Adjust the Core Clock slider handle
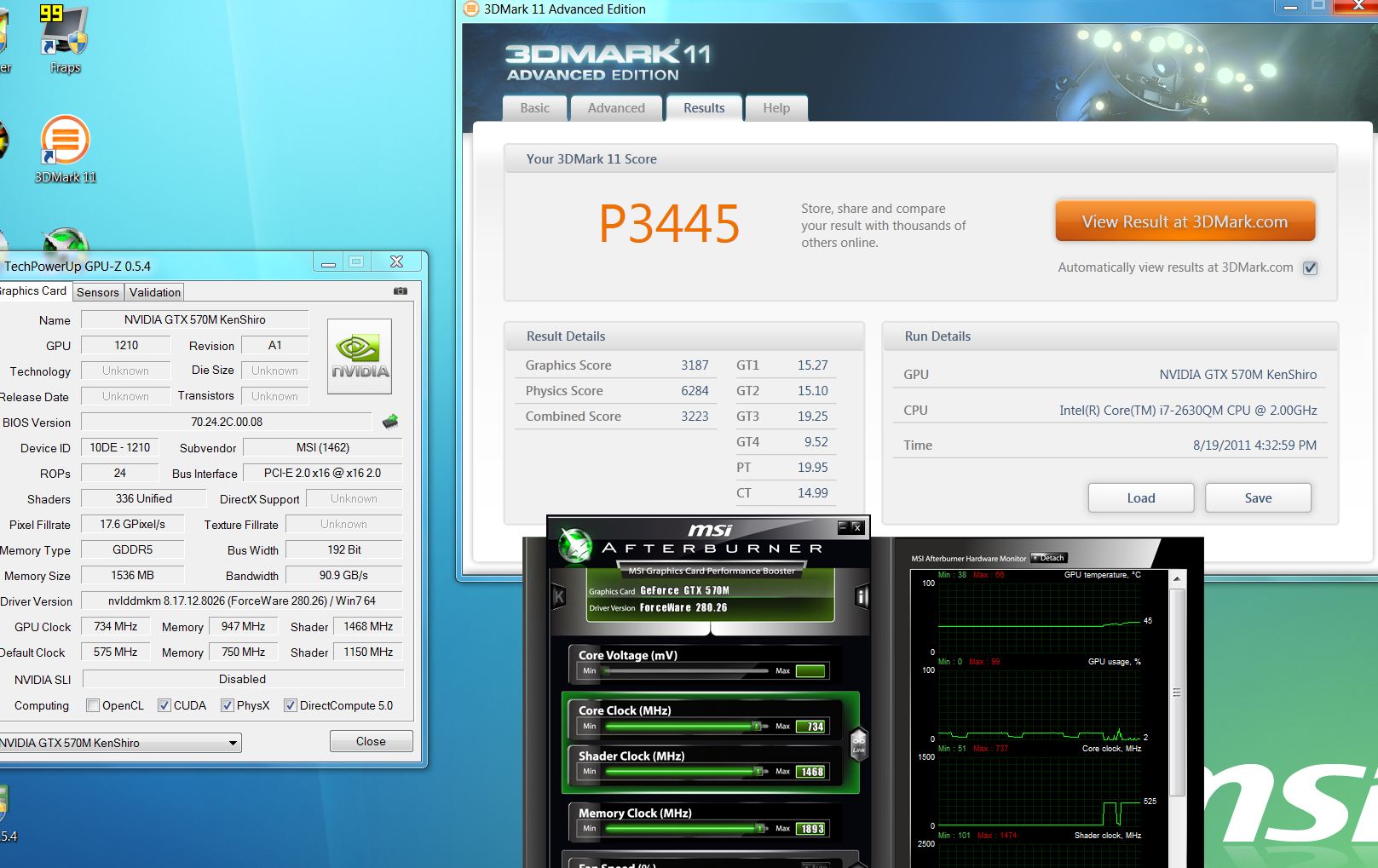This screenshot has width=1378, height=868. pyautogui.click(x=756, y=726)
